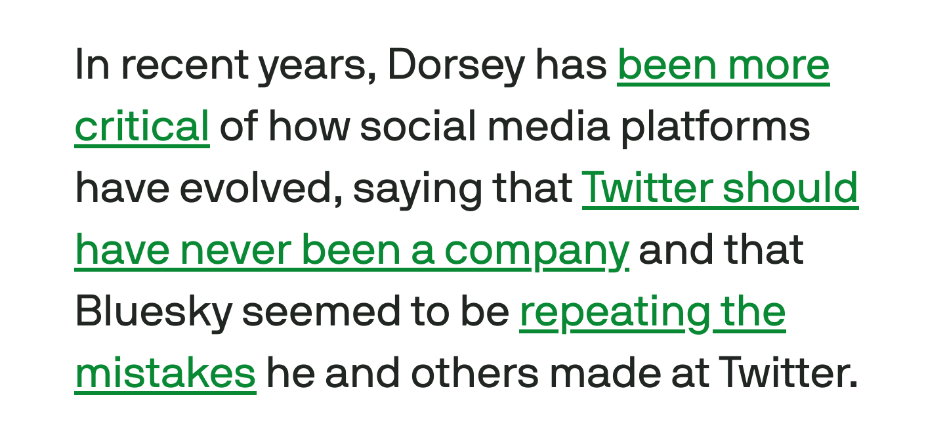Click "and that" after the company link
This screenshot has height=438, width=945.
click(720, 251)
